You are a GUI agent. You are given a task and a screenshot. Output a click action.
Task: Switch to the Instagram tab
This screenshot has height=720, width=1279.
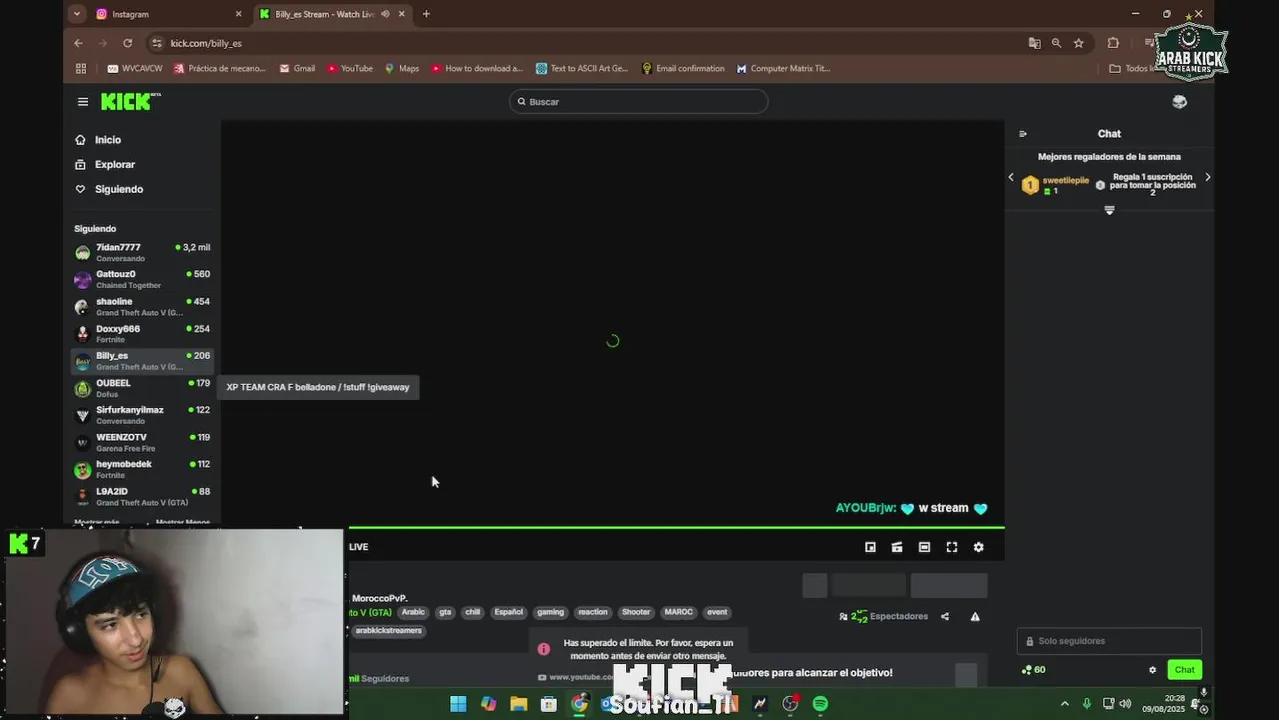pyautogui.click(x=169, y=14)
